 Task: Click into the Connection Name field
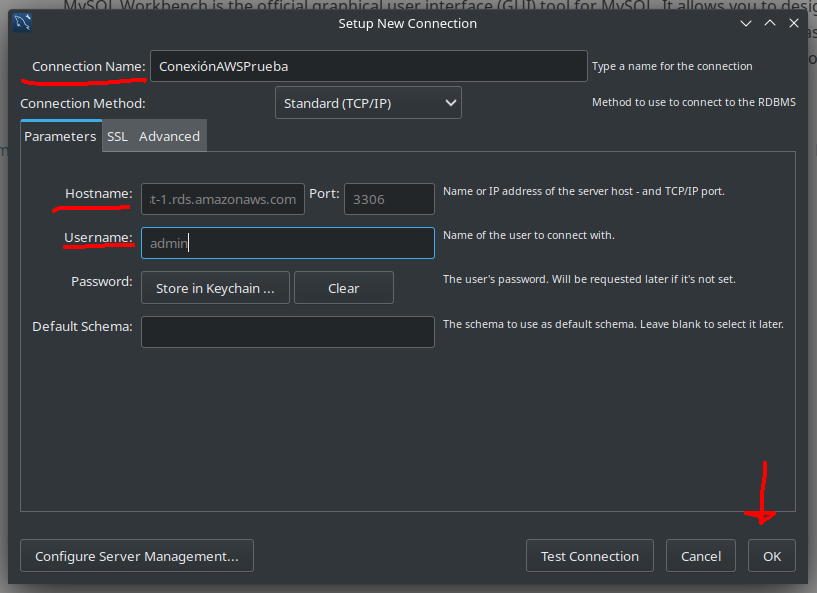(x=368, y=66)
